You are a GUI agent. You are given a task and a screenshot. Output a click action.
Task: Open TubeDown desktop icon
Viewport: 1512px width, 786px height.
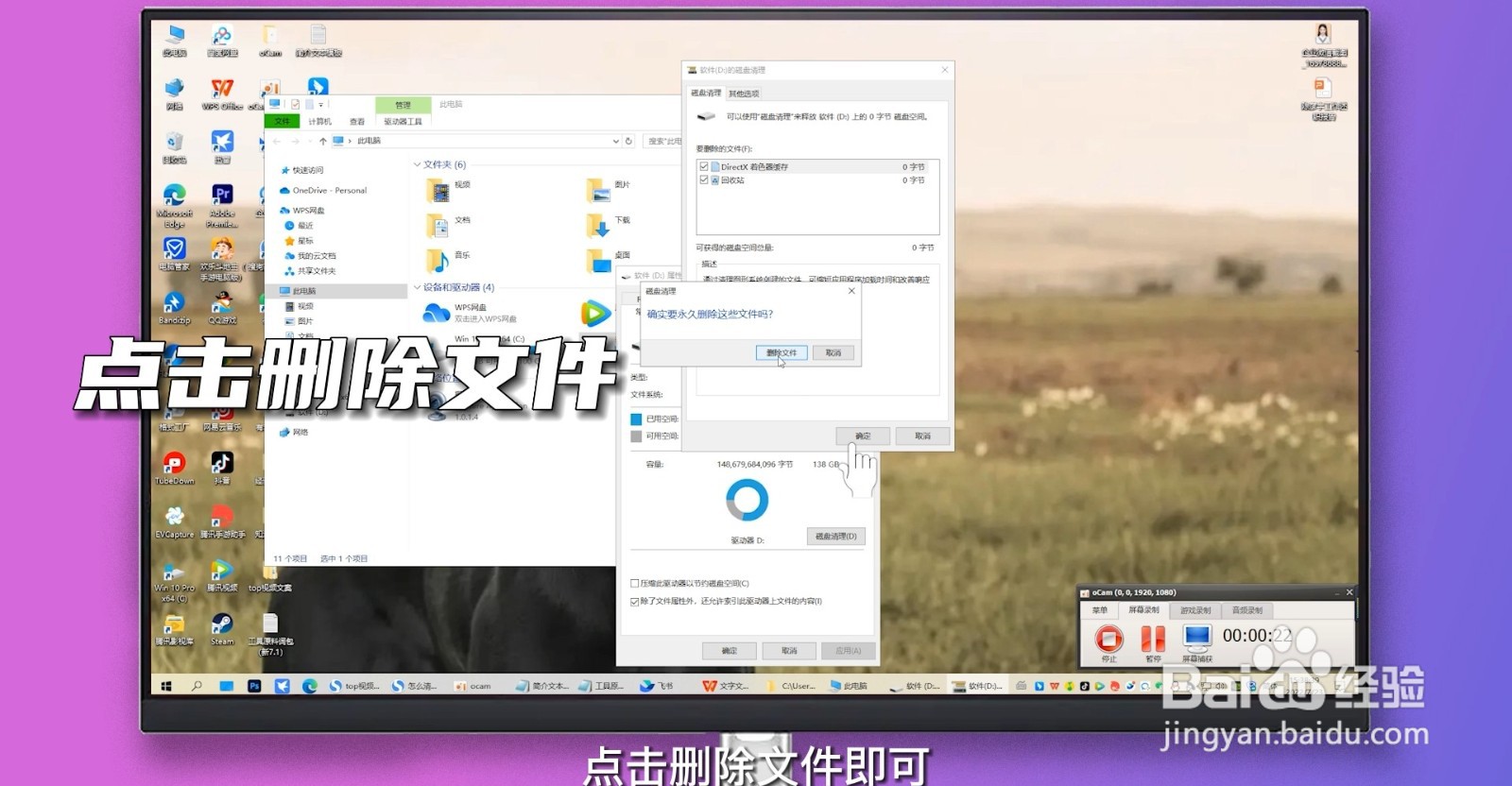(175, 468)
